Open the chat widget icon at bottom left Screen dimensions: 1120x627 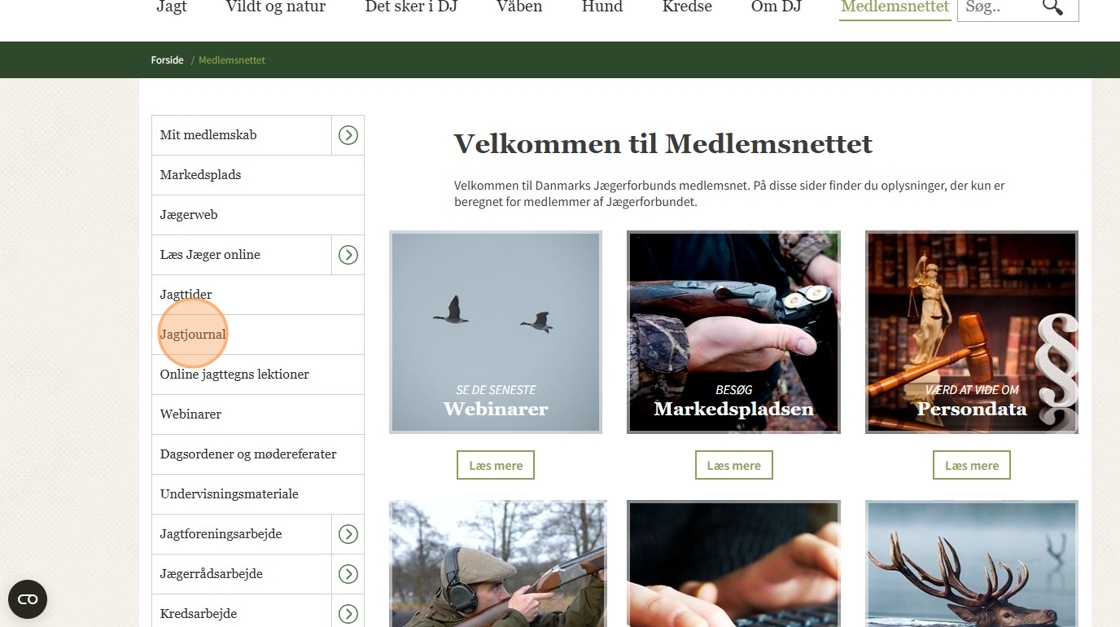click(28, 599)
